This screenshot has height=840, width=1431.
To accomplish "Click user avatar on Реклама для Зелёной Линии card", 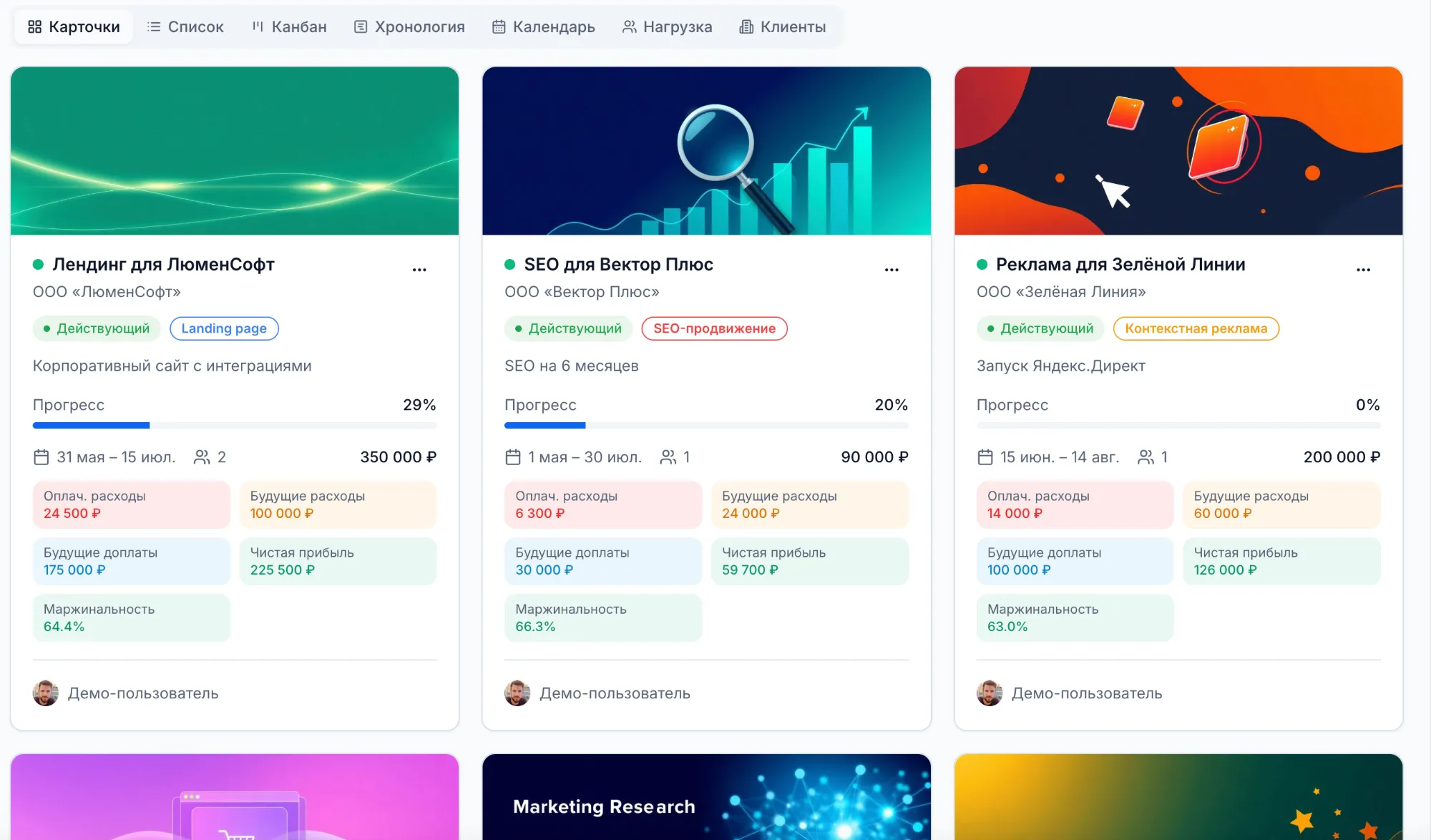I will [990, 693].
